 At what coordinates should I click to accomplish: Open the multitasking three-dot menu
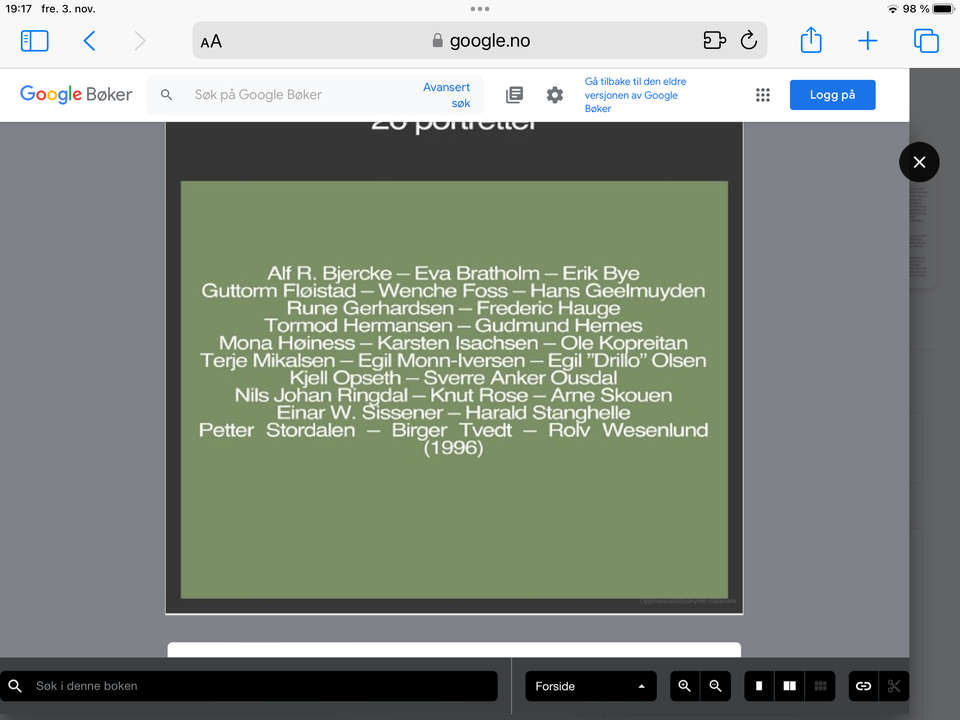point(480,9)
